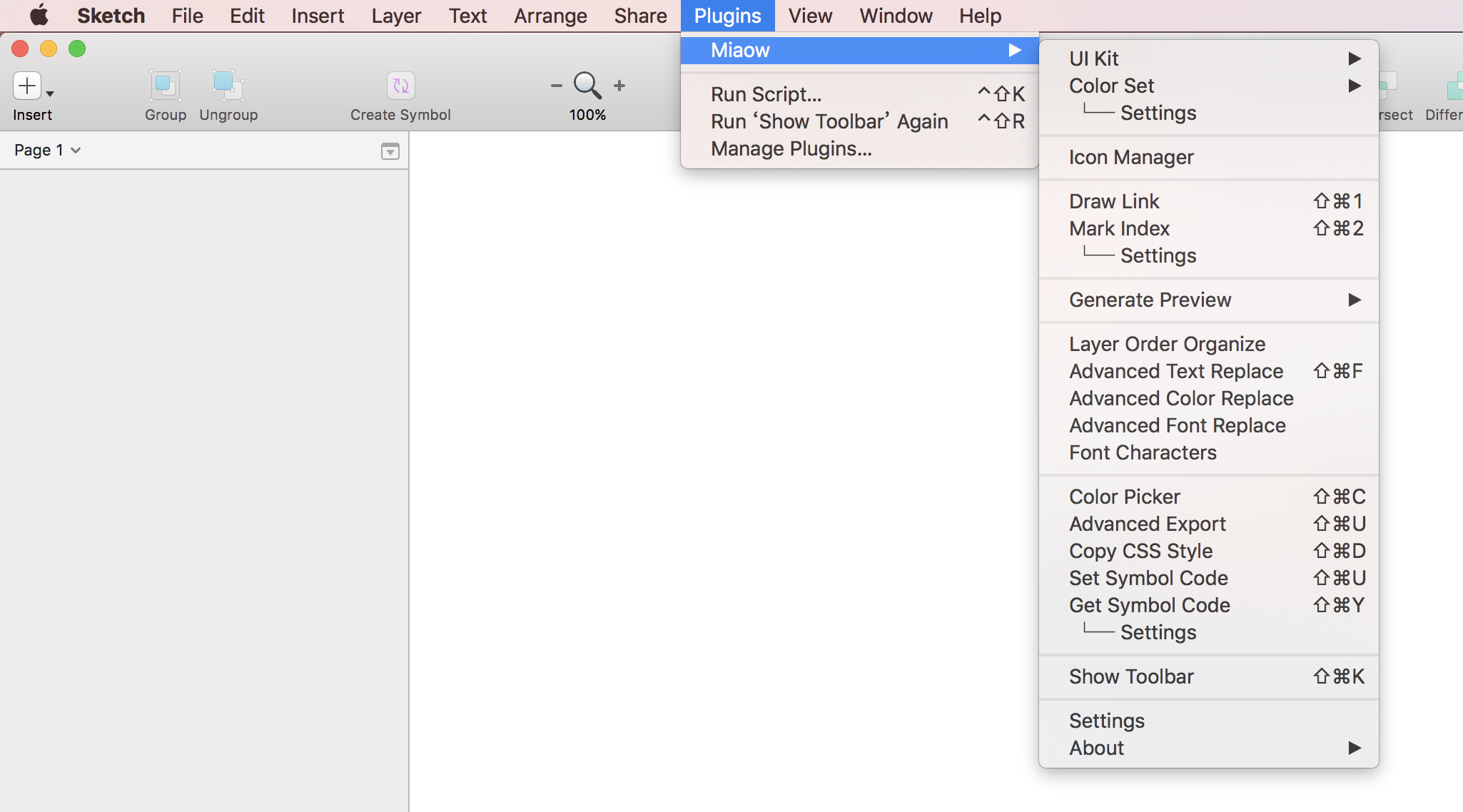Zoom out with the minus icon

click(x=557, y=86)
